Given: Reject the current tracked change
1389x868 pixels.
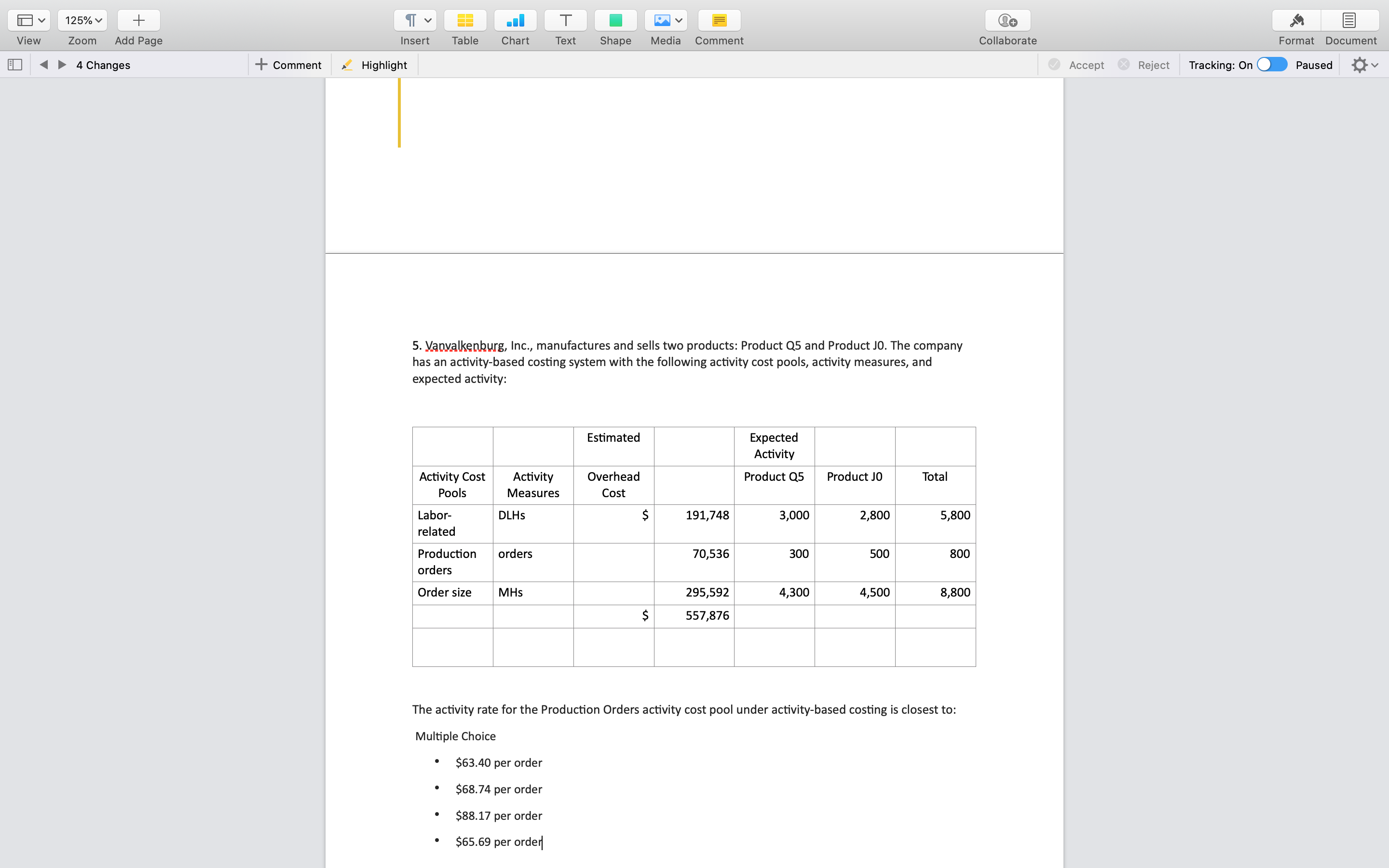Looking at the screenshot, I should 1143,64.
